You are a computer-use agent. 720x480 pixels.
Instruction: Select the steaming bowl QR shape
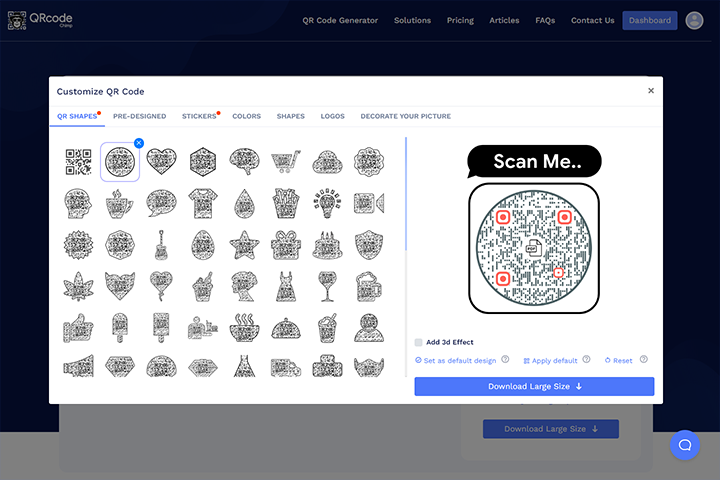(x=244, y=328)
